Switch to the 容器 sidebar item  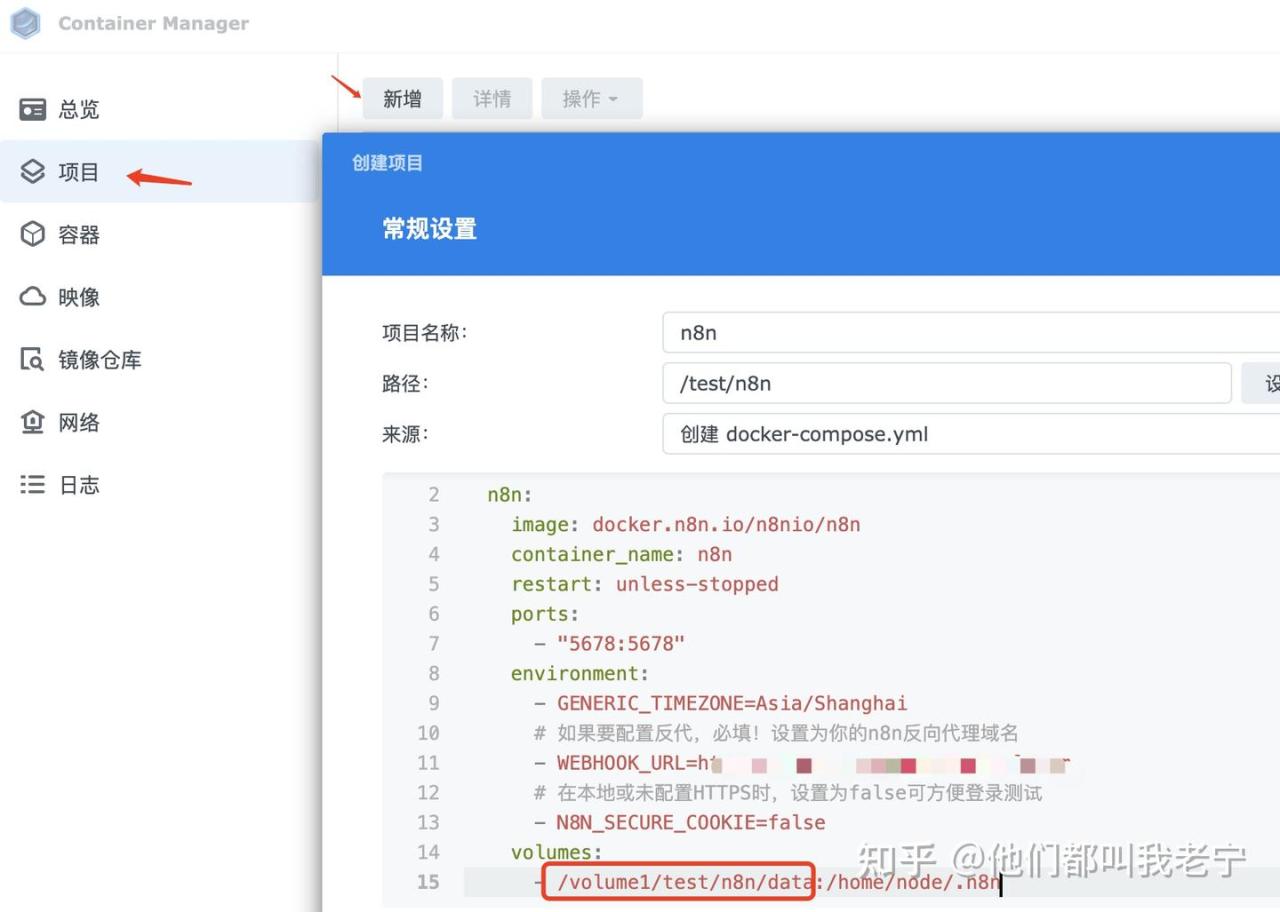pyautogui.click(x=79, y=235)
